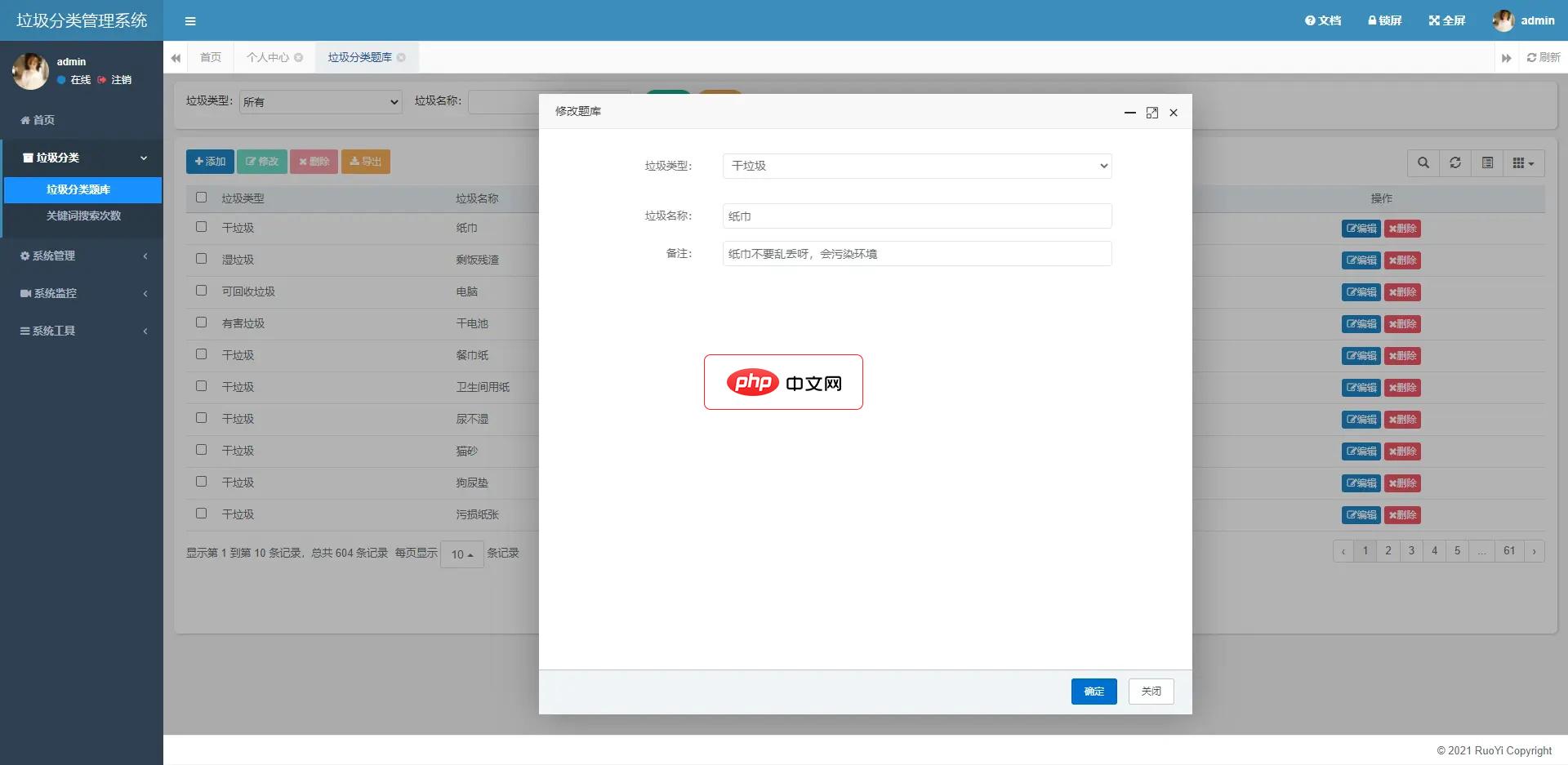Enter fullscreen using the 全屏 icon

[x=1445, y=20]
